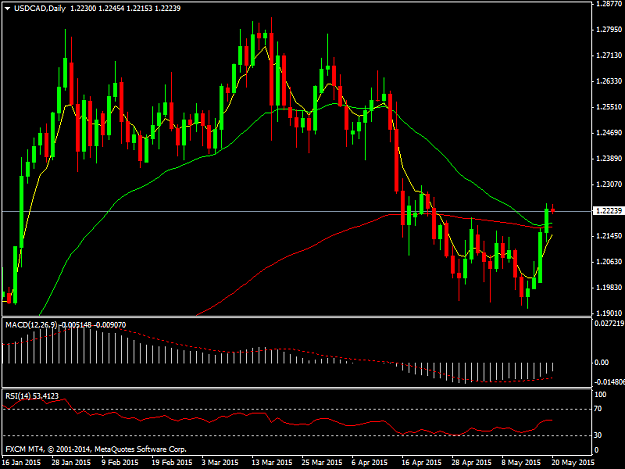Click the RSI 70 level label
Image resolution: width=625 pixels, height=469 pixels.
[x=598, y=409]
